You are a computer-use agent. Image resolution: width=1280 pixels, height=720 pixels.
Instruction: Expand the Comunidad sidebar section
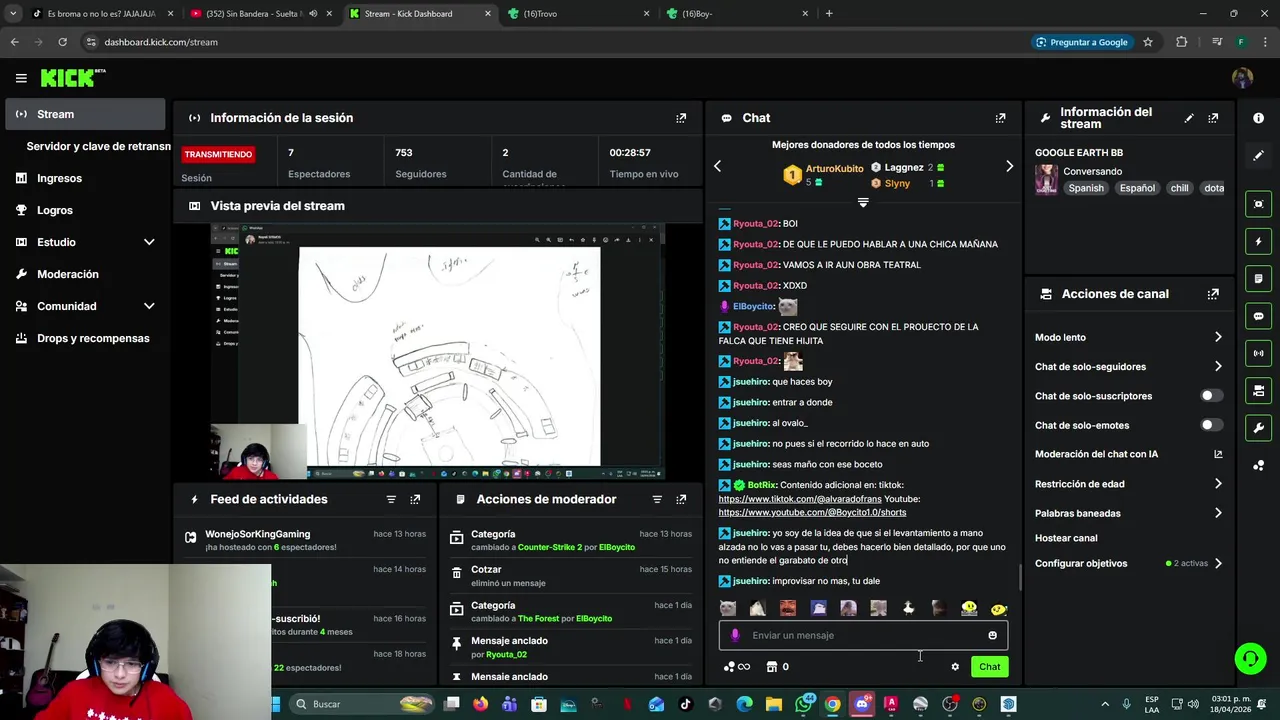point(149,306)
